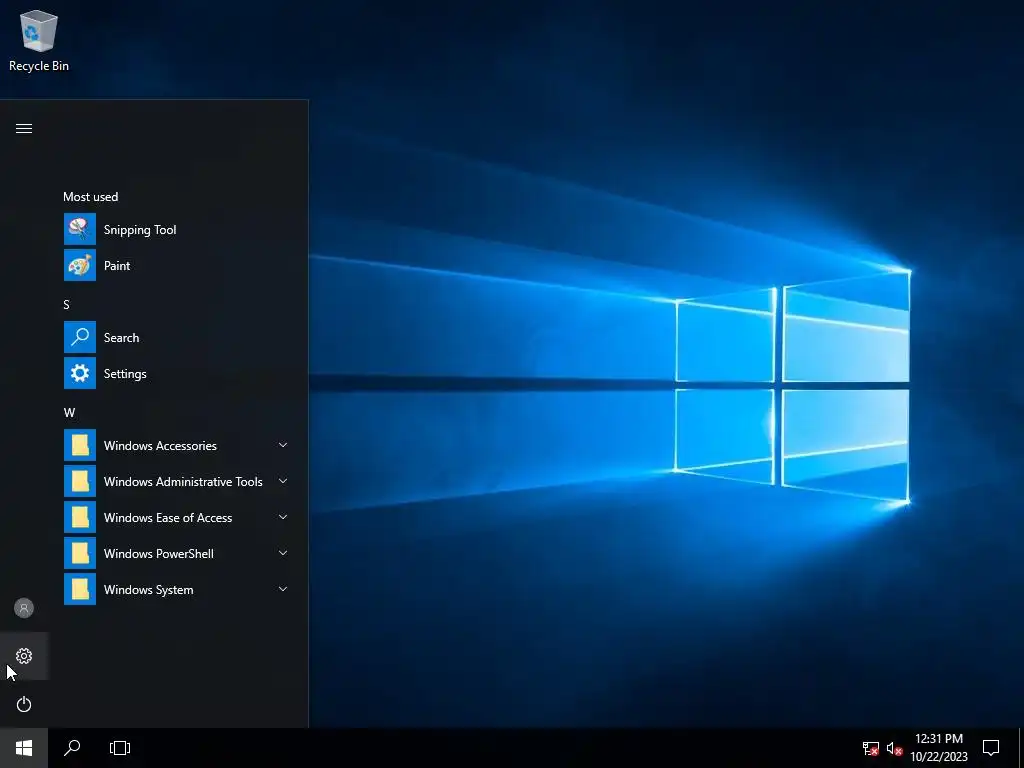
Task: Click the Windows Ease of Access label
Action: pyautogui.click(x=168, y=518)
